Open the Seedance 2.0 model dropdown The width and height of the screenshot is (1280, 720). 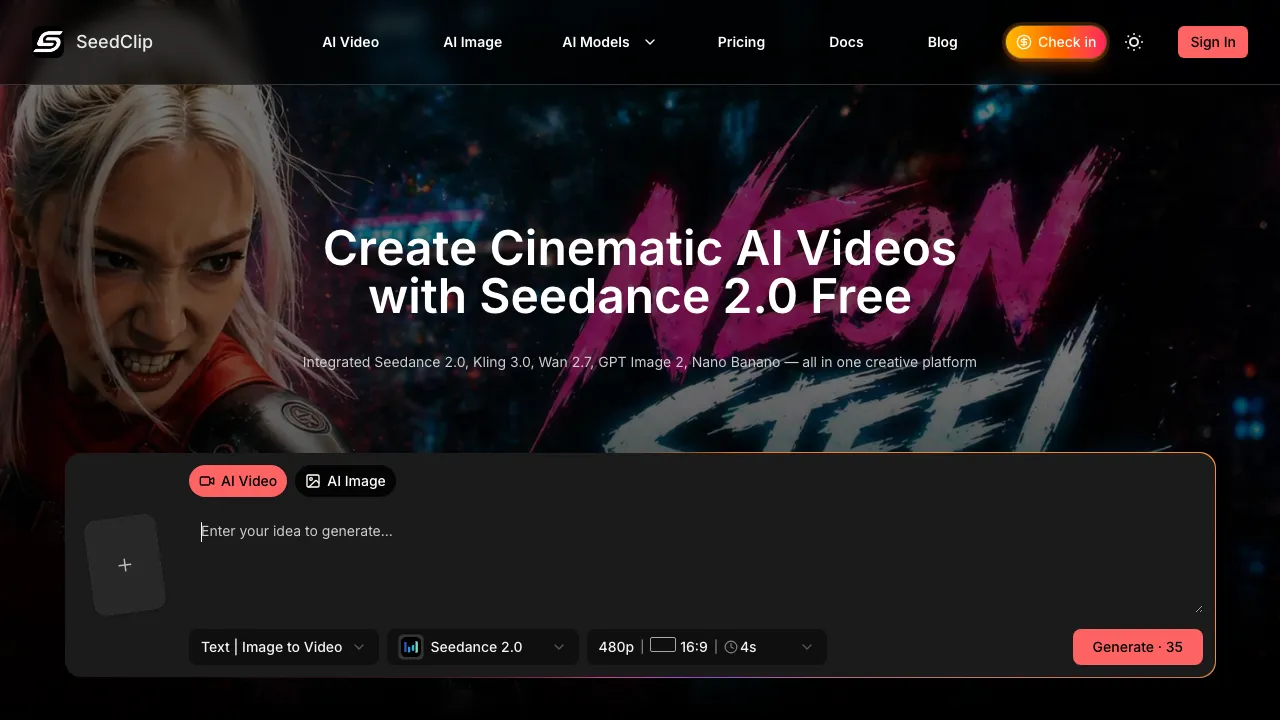click(x=483, y=647)
